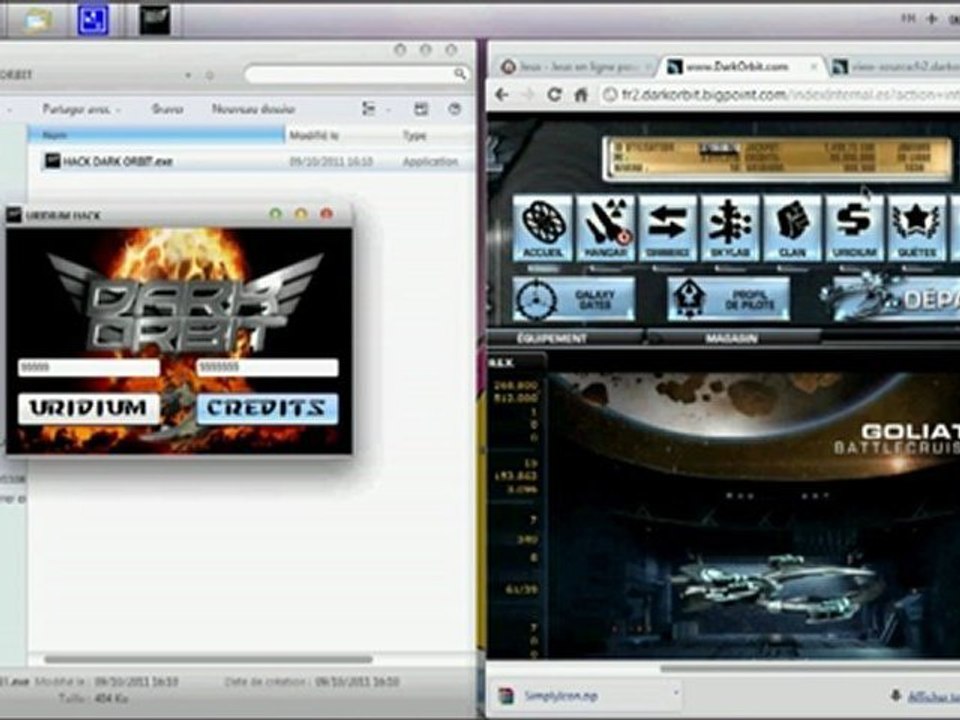Switch to the Équipement tab
The image size is (960, 720).
pos(552,338)
